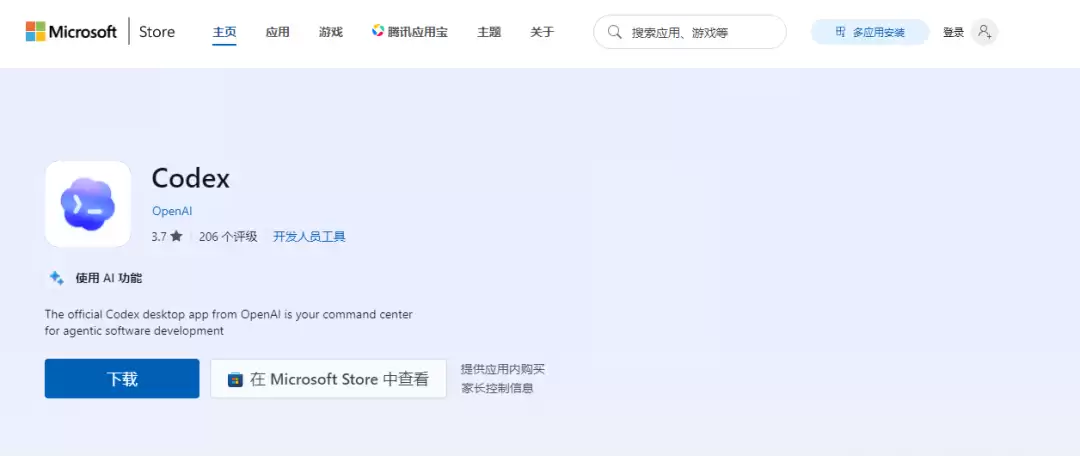Screen dimensions: 1080x456
Task: Focus the 搜索应用、游戏等 search field
Action: coord(689,32)
